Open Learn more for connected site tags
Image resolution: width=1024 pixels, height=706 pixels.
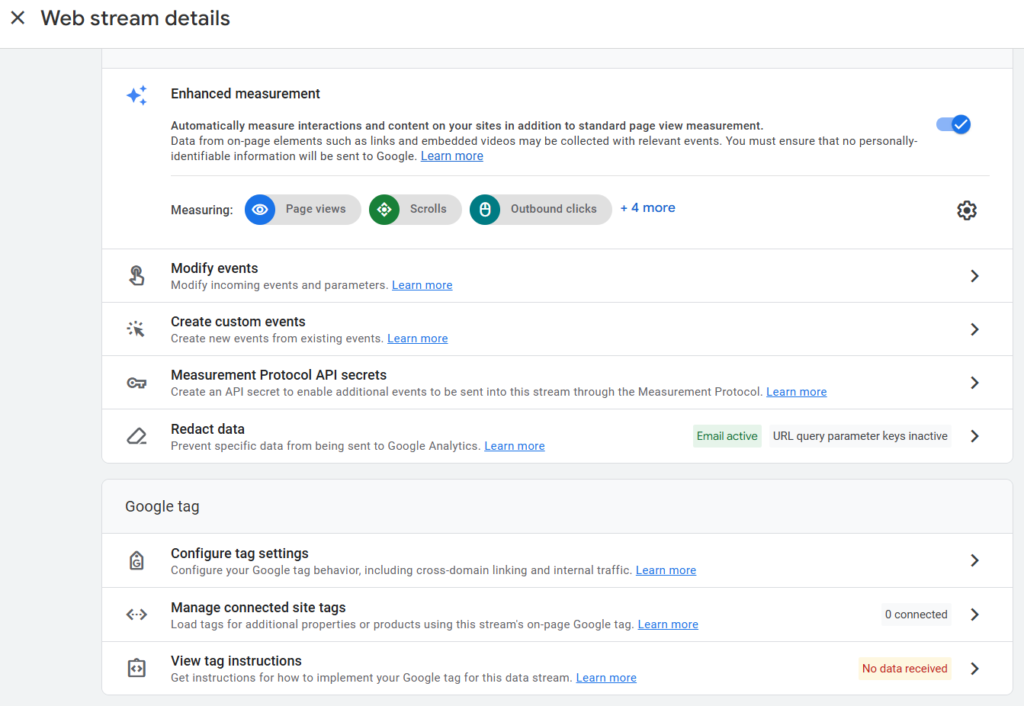click(x=667, y=624)
